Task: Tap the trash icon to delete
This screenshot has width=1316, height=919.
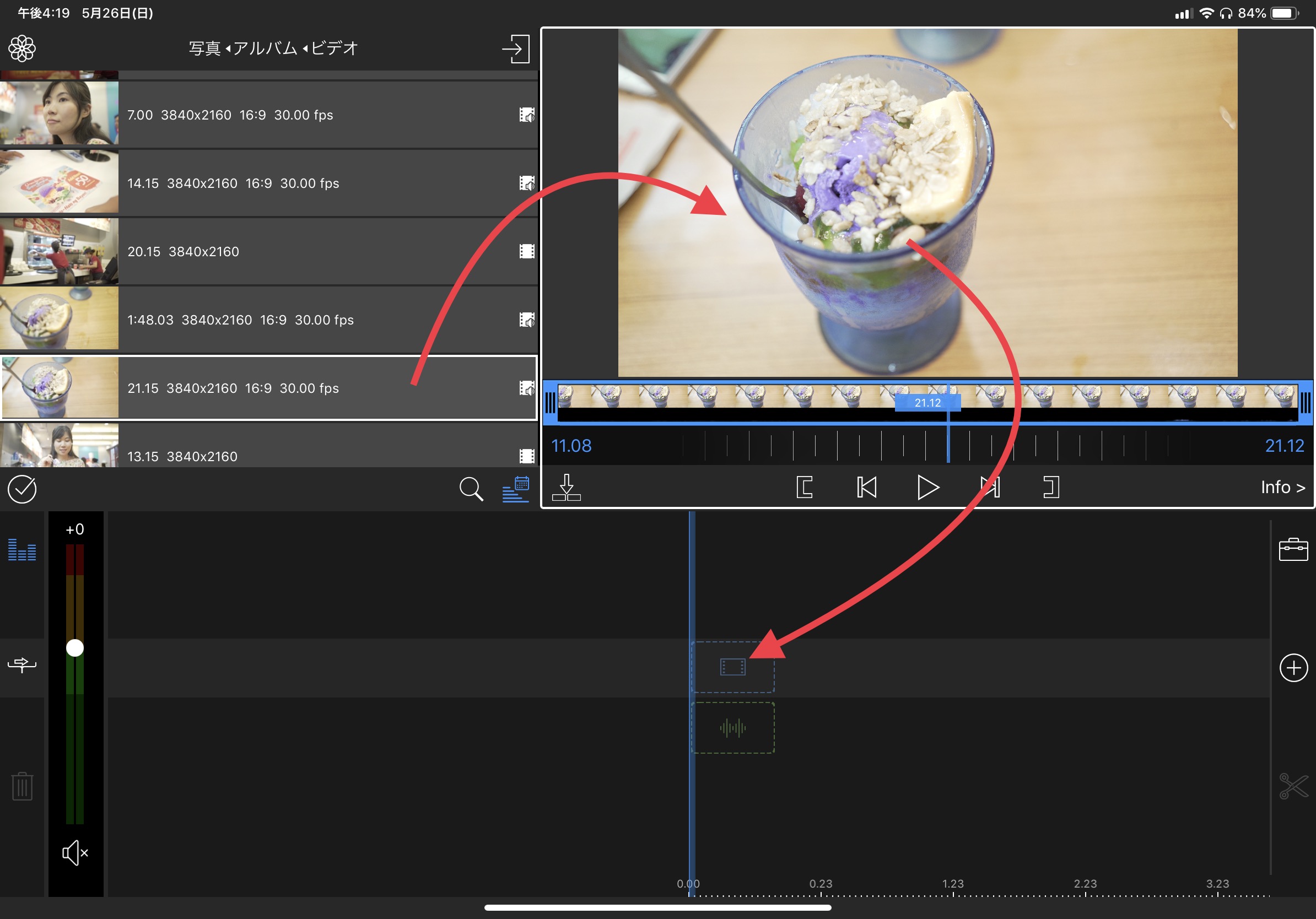Action: [22, 786]
